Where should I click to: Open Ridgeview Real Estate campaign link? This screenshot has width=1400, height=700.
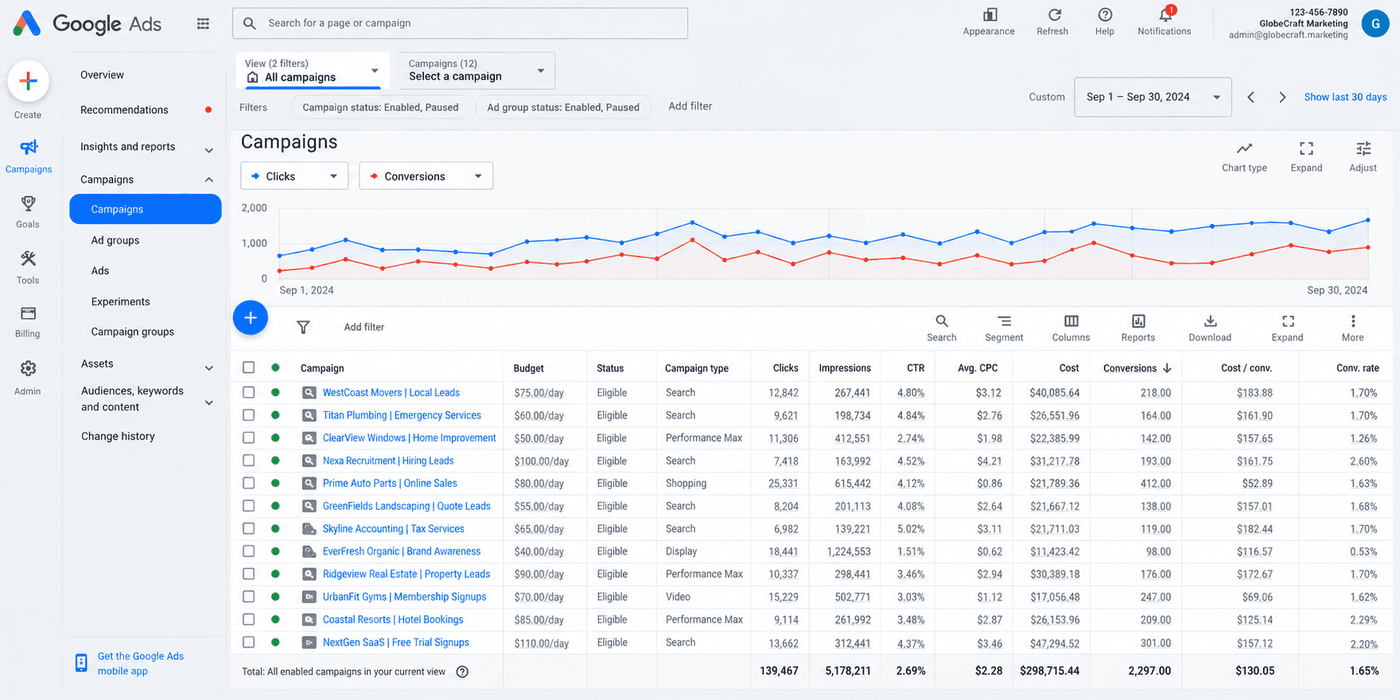[406, 574]
